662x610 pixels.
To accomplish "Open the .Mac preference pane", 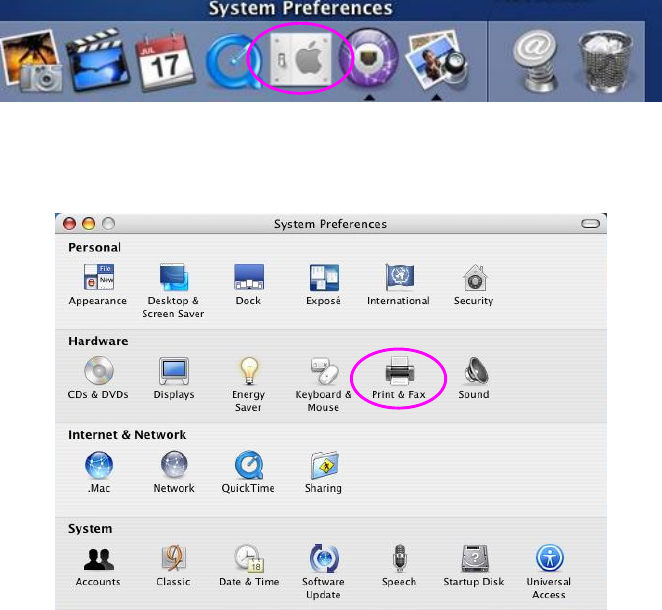I will [x=99, y=472].
